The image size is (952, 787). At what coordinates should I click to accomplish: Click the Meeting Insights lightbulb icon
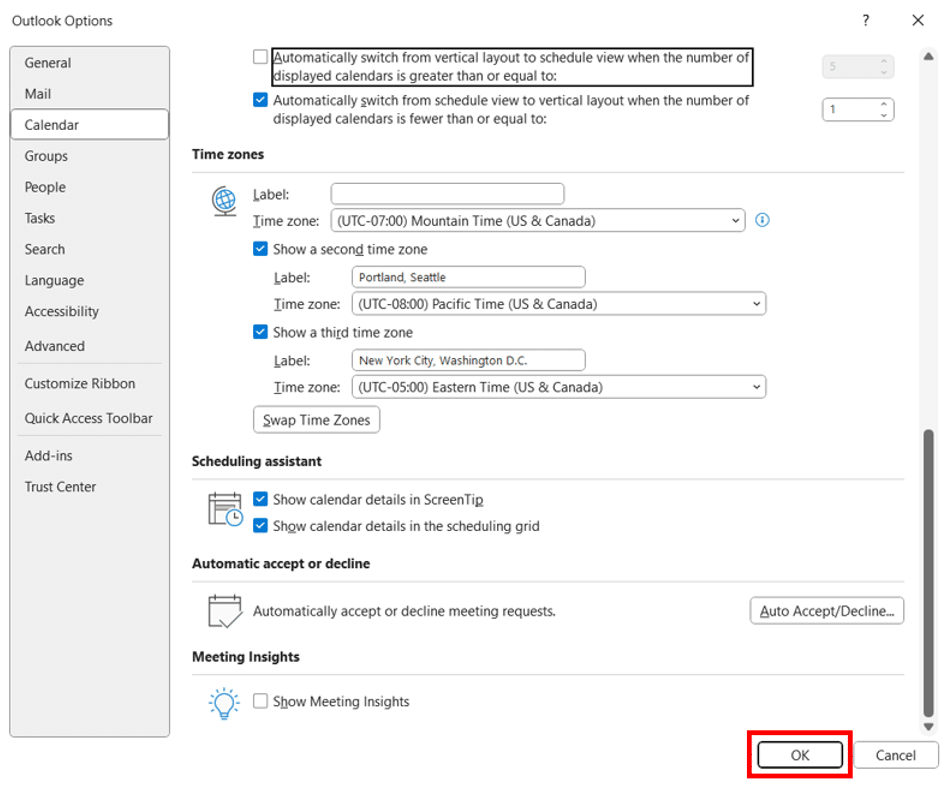coord(224,703)
